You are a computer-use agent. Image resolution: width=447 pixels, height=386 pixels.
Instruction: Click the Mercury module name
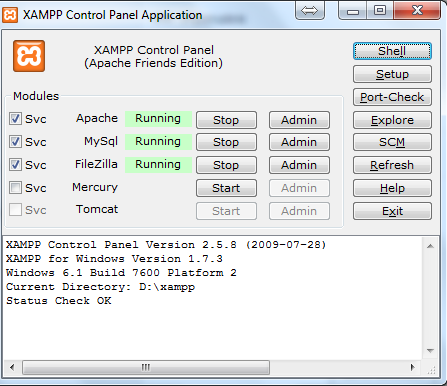(95, 188)
